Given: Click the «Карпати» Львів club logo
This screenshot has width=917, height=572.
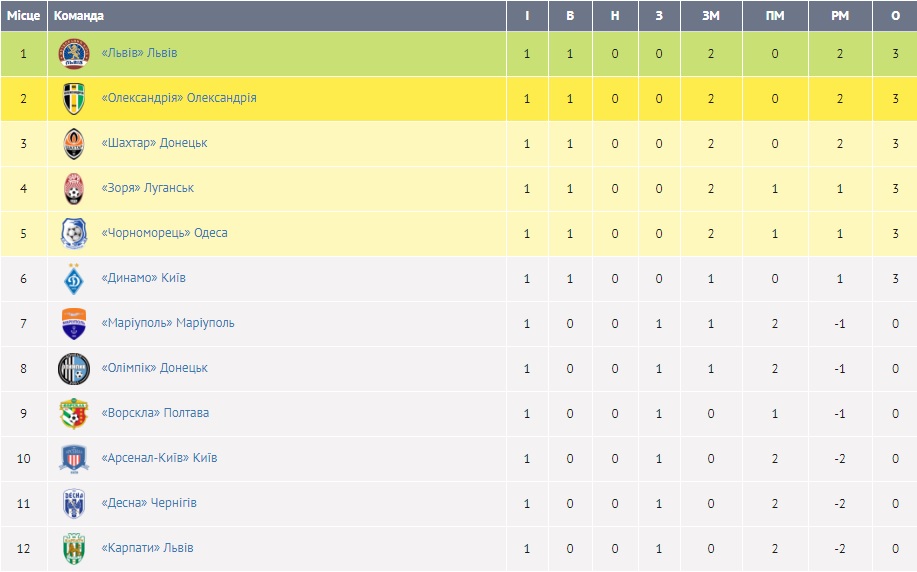Looking at the screenshot, I should click(x=74, y=548).
